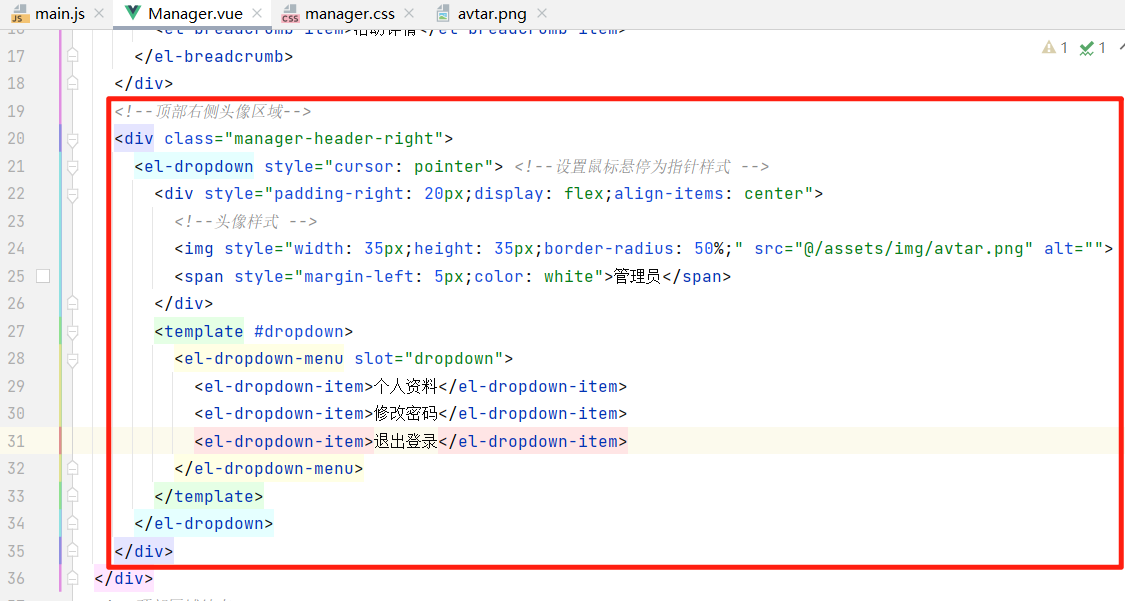The image size is (1125, 601).
Task: Click line number 24 in the gutter
Action: 16,249
